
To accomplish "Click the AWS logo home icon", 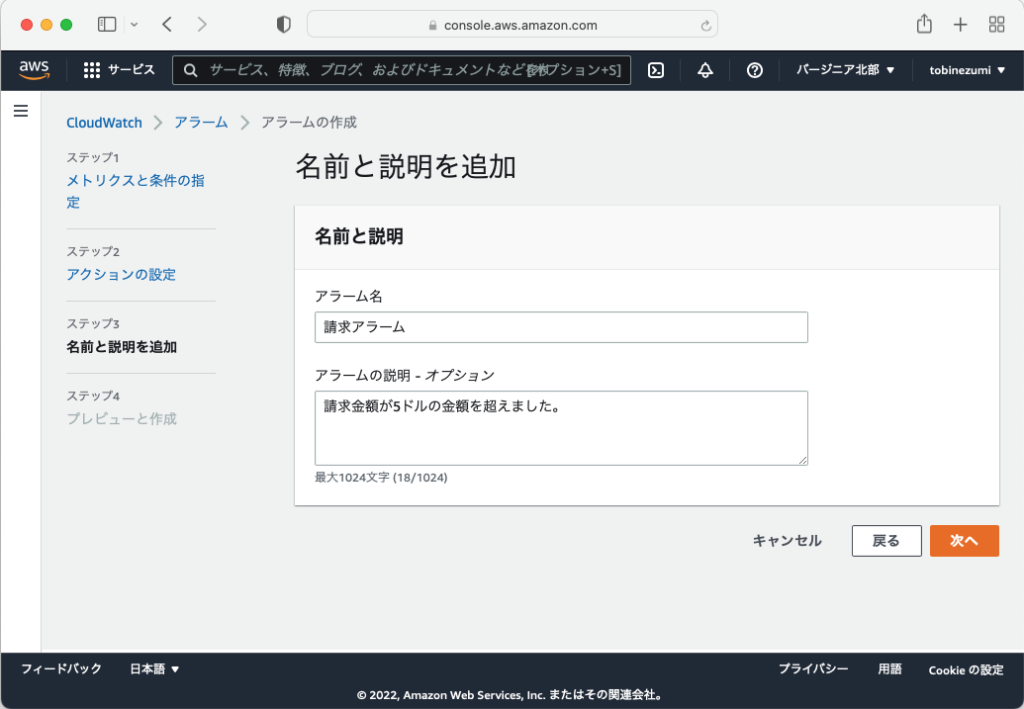I will 34,69.
